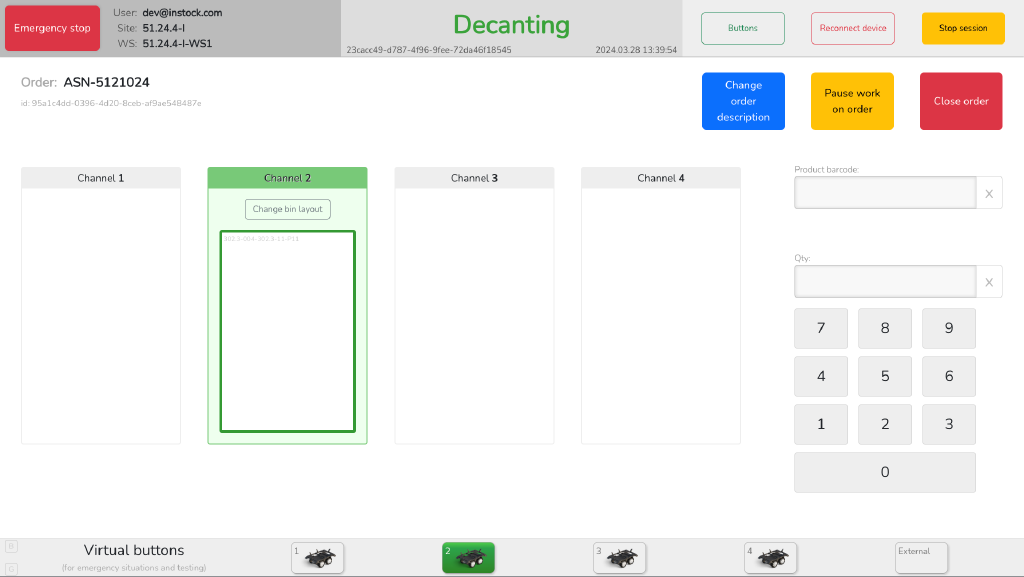Open the Channel 4 panel header
Viewport: 1024px width, 577px height.
pyautogui.click(x=661, y=178)
